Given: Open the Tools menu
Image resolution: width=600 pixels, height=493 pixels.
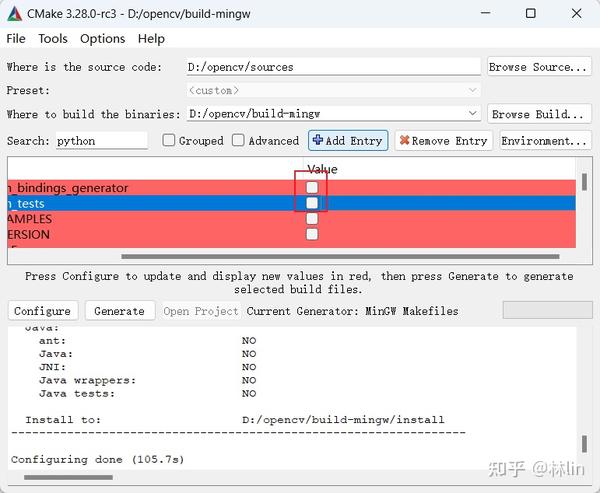Looking at the screenshot, I should 53,39.
